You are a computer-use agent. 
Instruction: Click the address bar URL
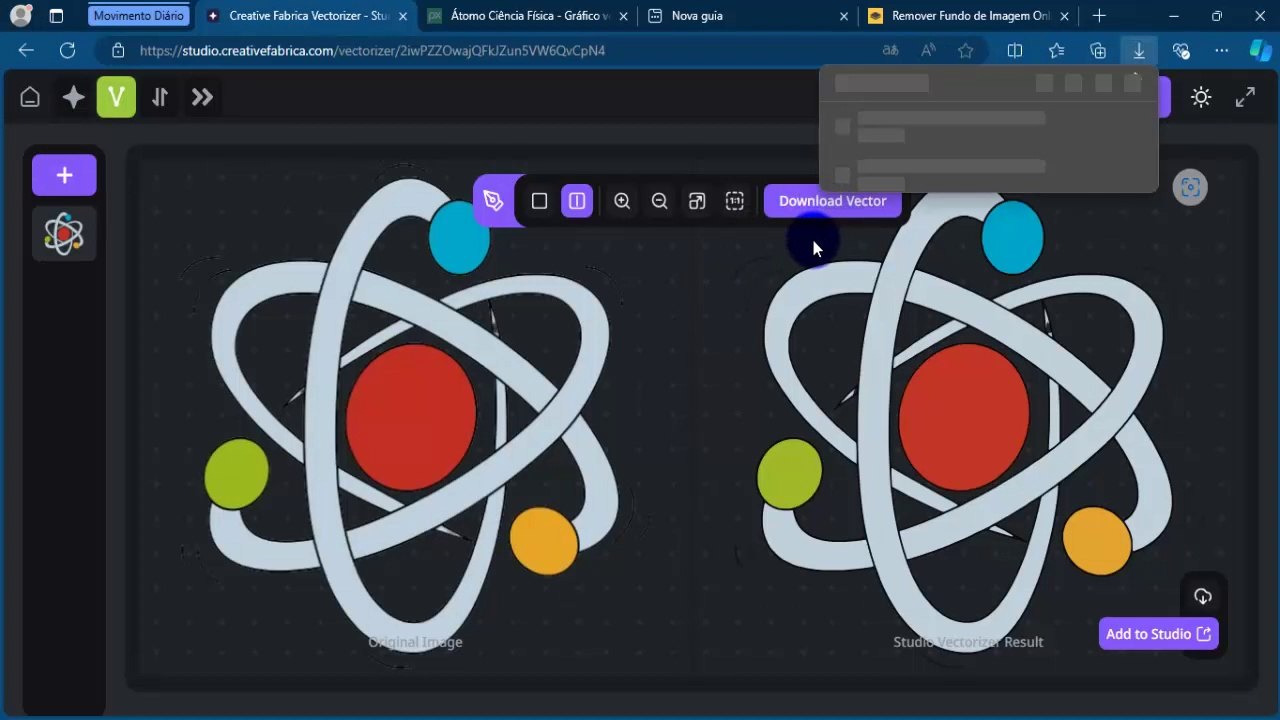coord(372,51)
